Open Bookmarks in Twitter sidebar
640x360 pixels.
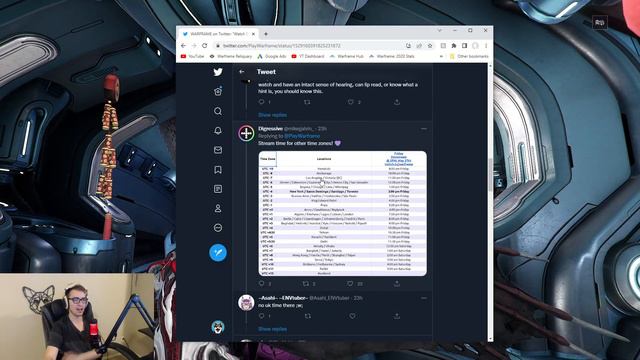click(218, 169)
